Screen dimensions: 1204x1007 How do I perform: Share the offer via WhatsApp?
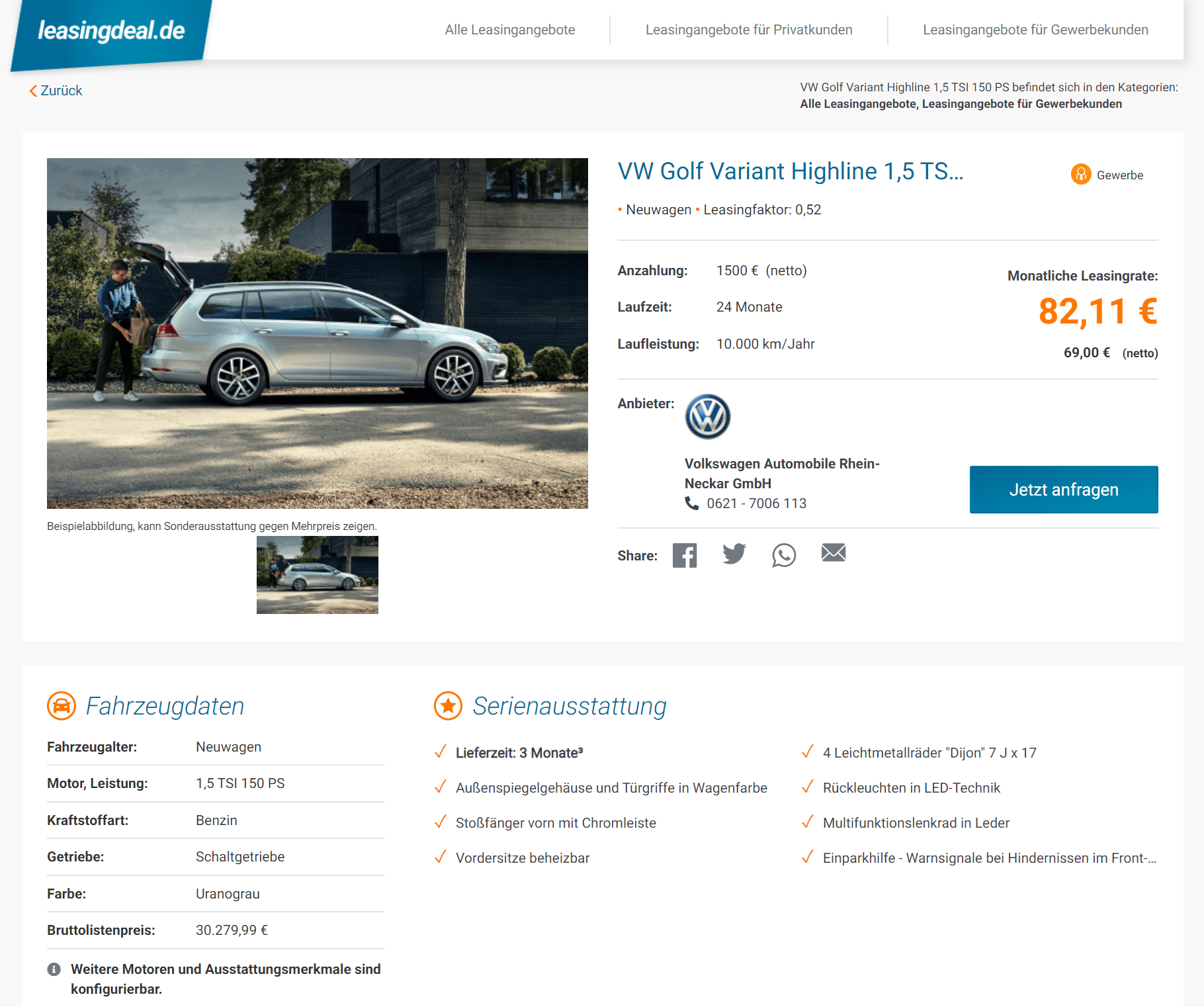pos(784,555)
